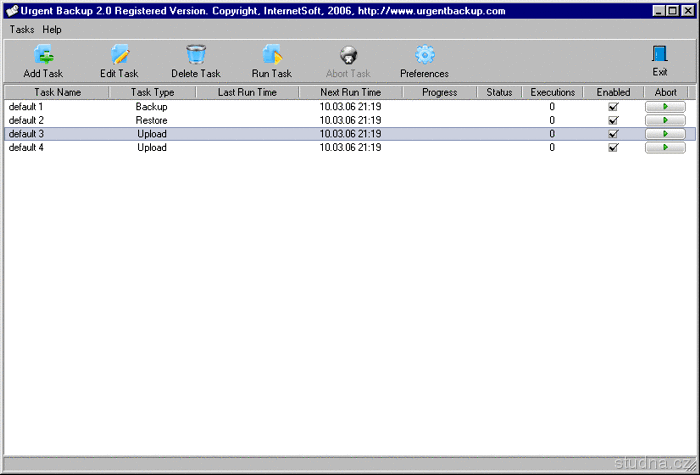Image resolution: width=700 pixels, height=475 pixels.
Task: Click green play button for default 1
Action: click(x=665, y=106)
